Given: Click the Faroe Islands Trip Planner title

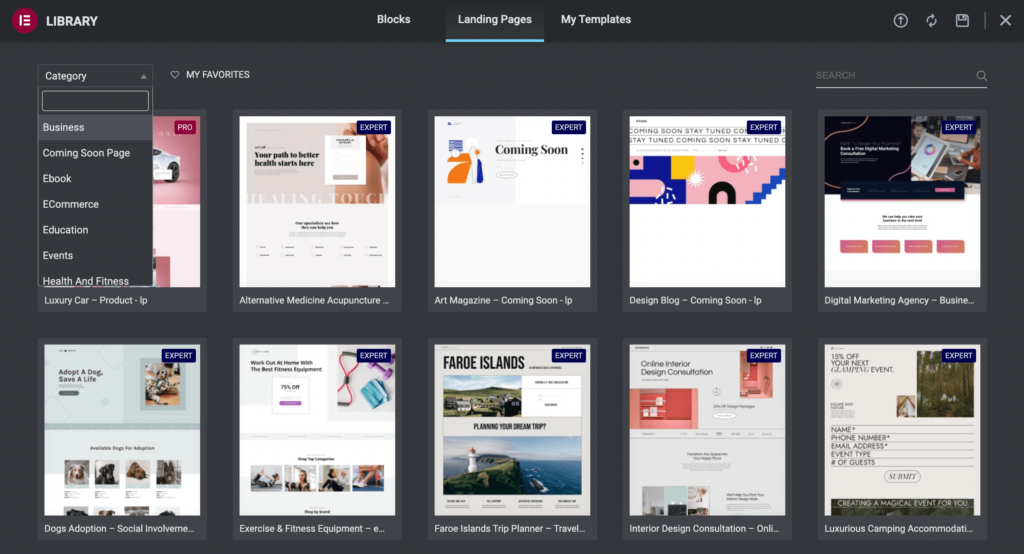Looking at the screenshot, I should click(x=509, y=529).
